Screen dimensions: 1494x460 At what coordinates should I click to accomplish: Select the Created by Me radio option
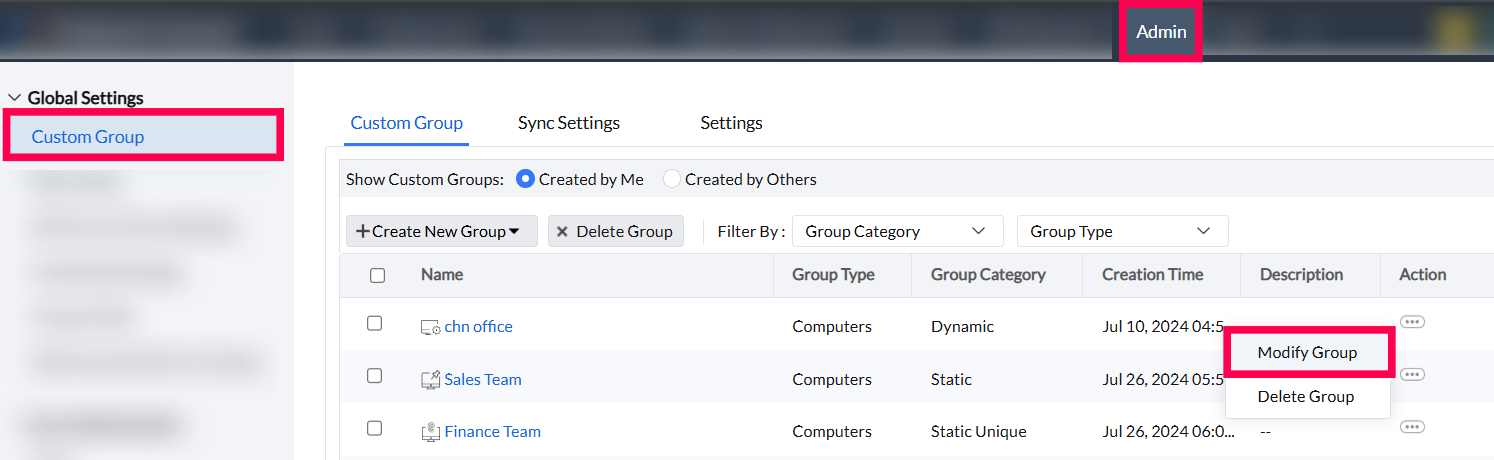click(525, 179)
